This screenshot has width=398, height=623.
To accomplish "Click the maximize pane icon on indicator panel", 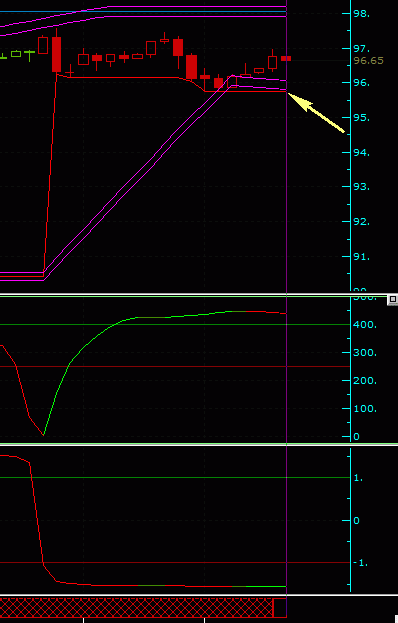I will point(392,300).
